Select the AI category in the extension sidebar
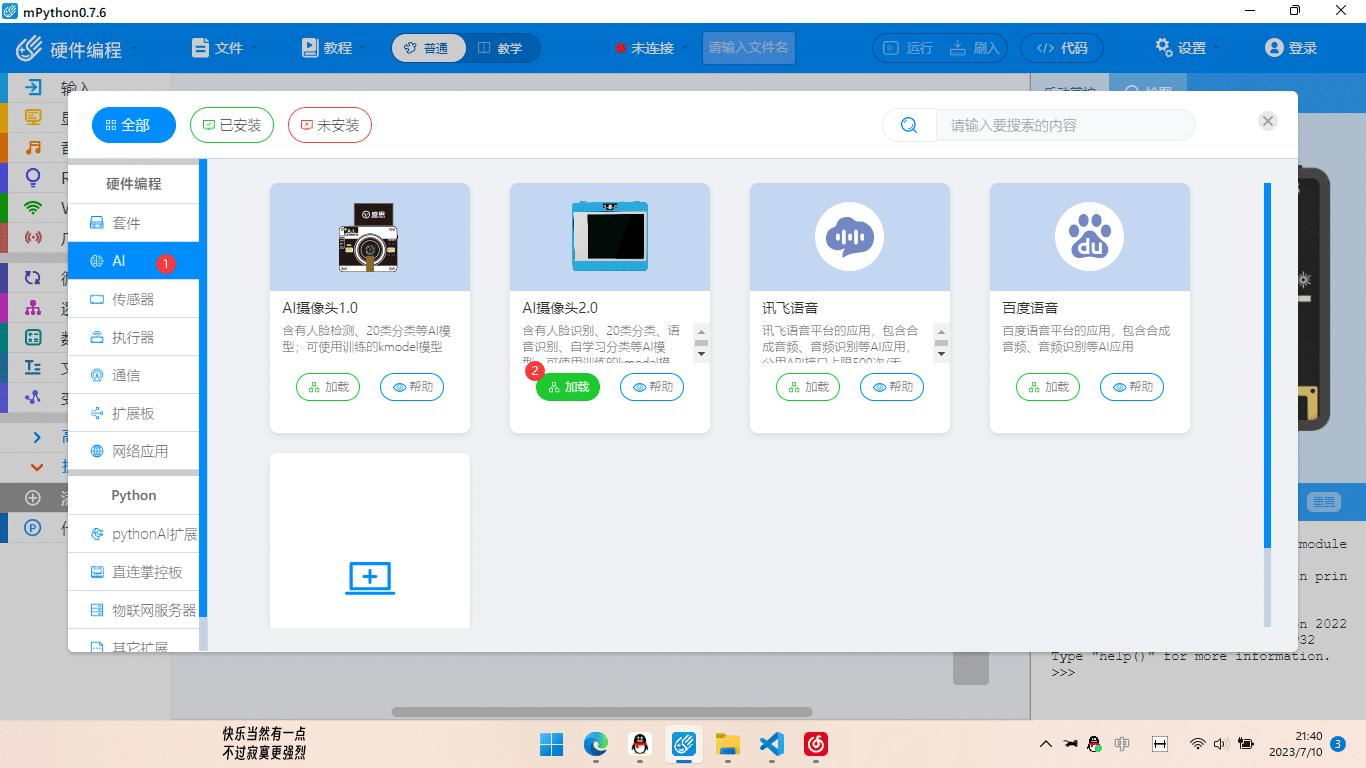Image resolution: width=1366 pixels, height=768 pixels. [133, 260]
